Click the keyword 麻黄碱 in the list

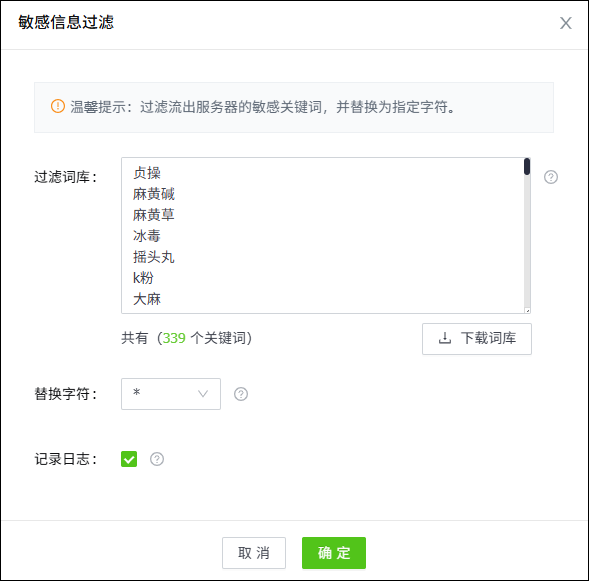point(154,194)
